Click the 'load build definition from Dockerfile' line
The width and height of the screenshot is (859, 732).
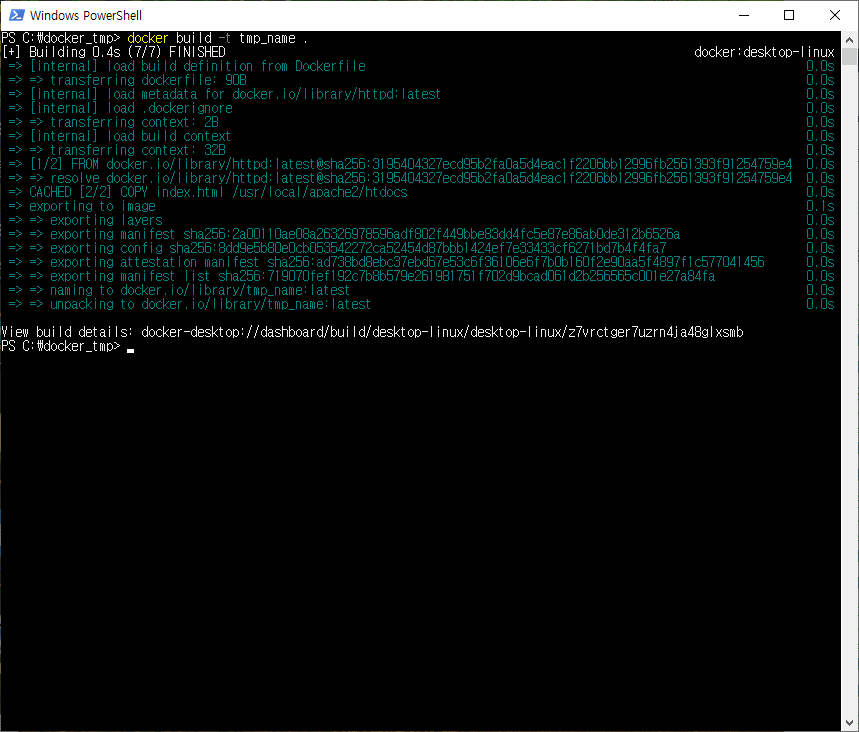tap(187, 66)
